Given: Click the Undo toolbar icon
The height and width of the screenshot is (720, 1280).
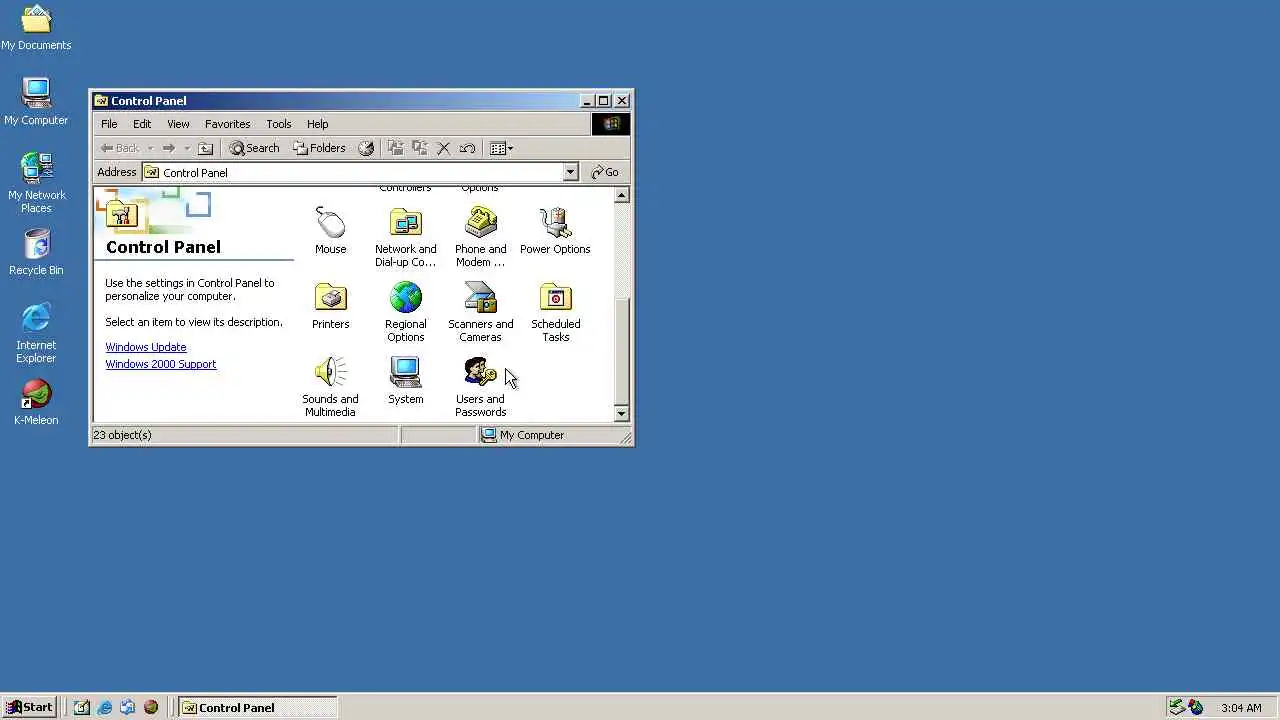Looking at the screenshot, I should click(467, 148).
